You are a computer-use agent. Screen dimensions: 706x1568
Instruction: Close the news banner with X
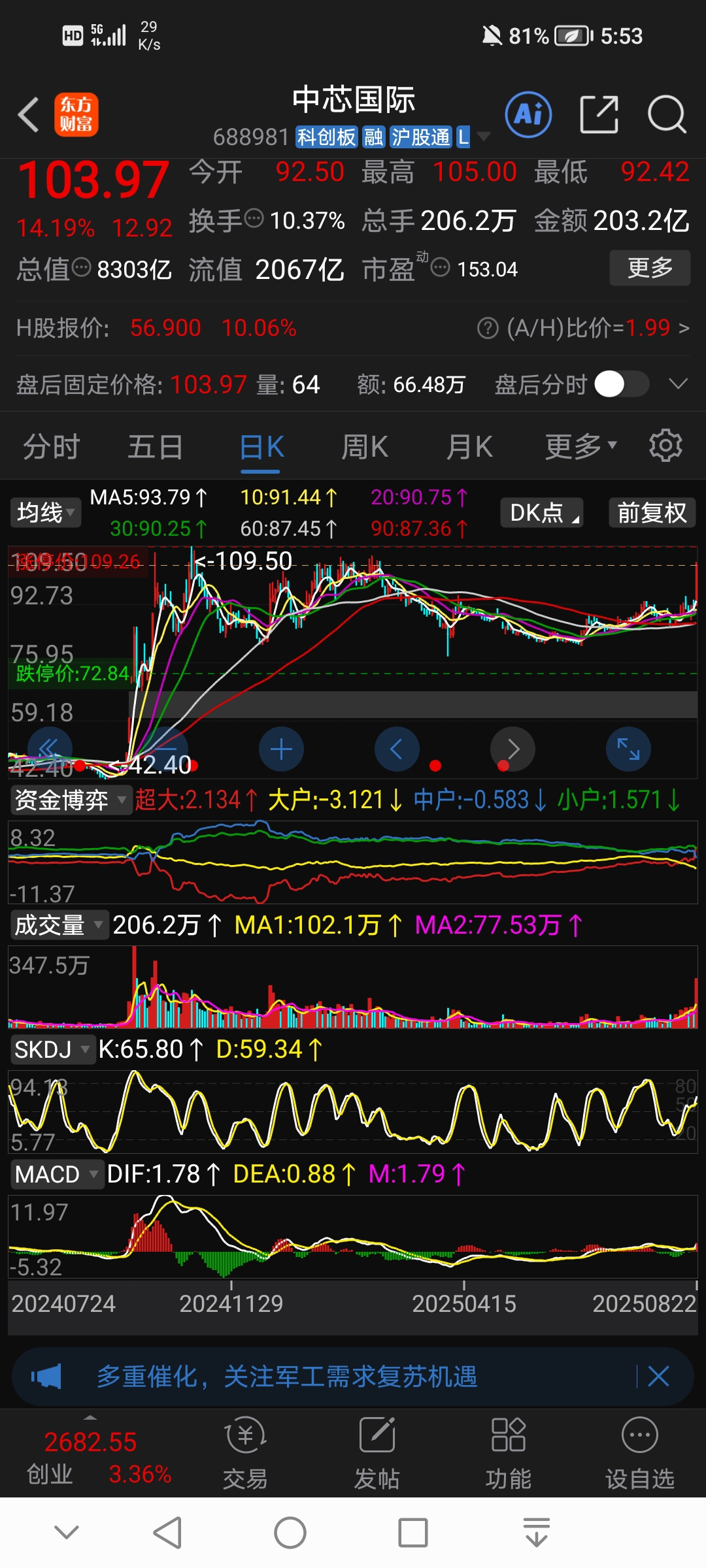(x=658, y=1377)
